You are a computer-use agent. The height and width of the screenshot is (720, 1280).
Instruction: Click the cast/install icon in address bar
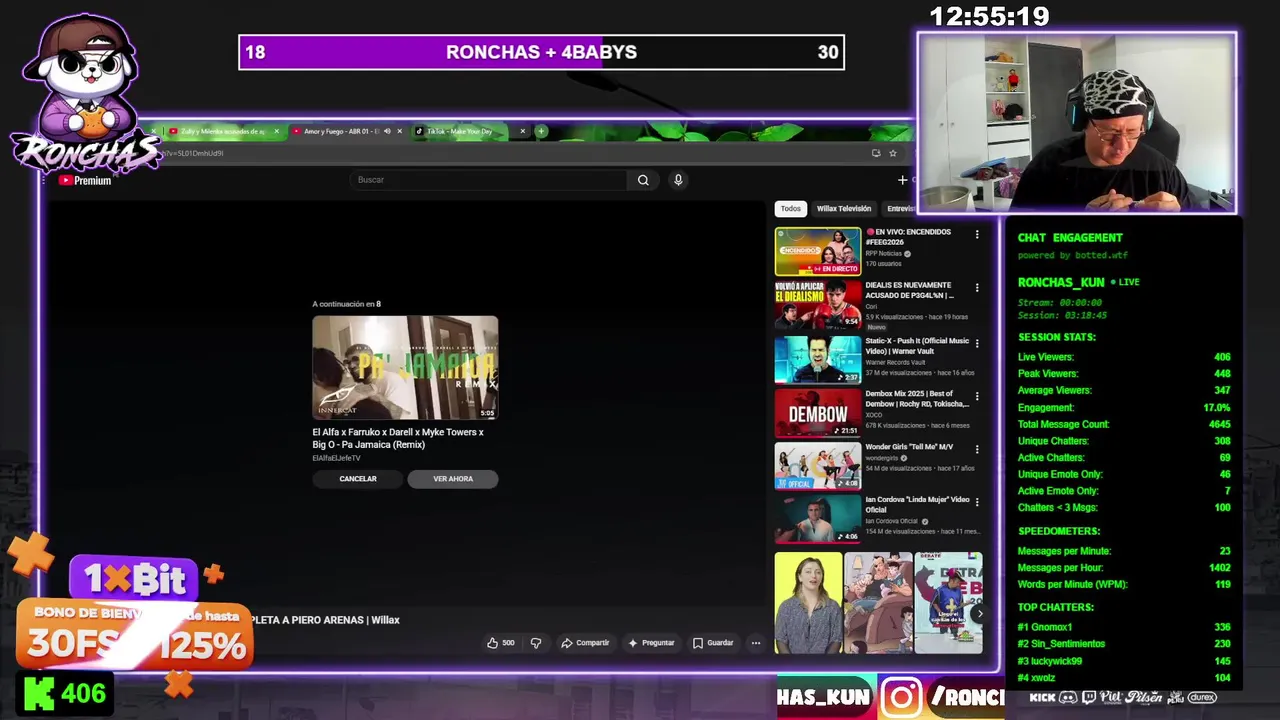click(876, 153)
